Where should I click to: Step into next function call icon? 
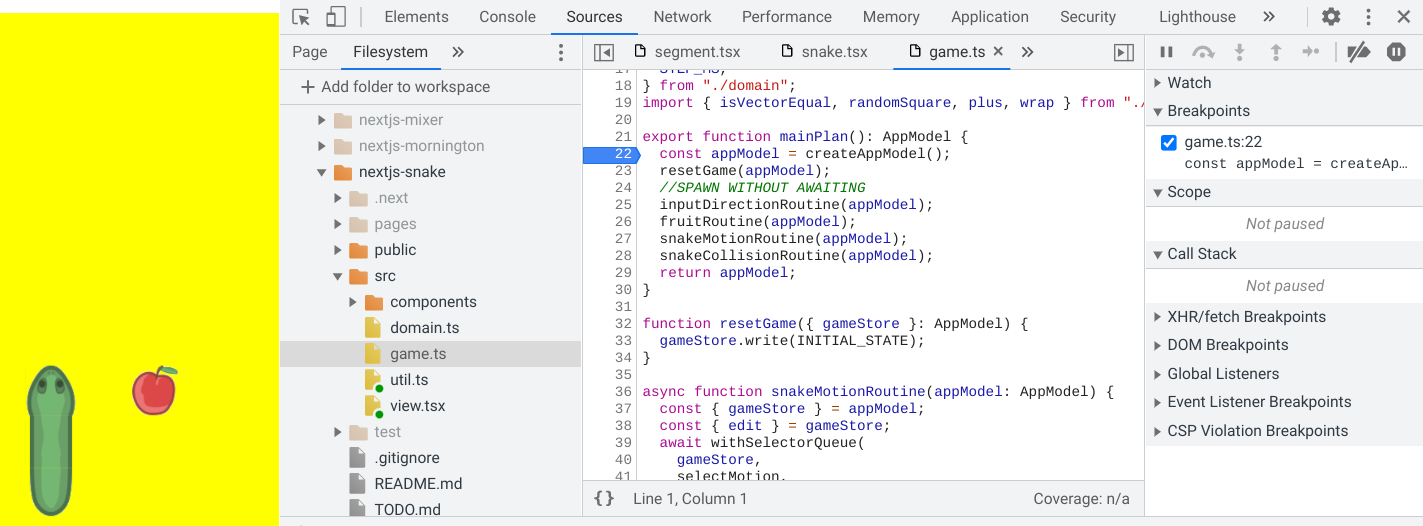[x=1239, y=52]
